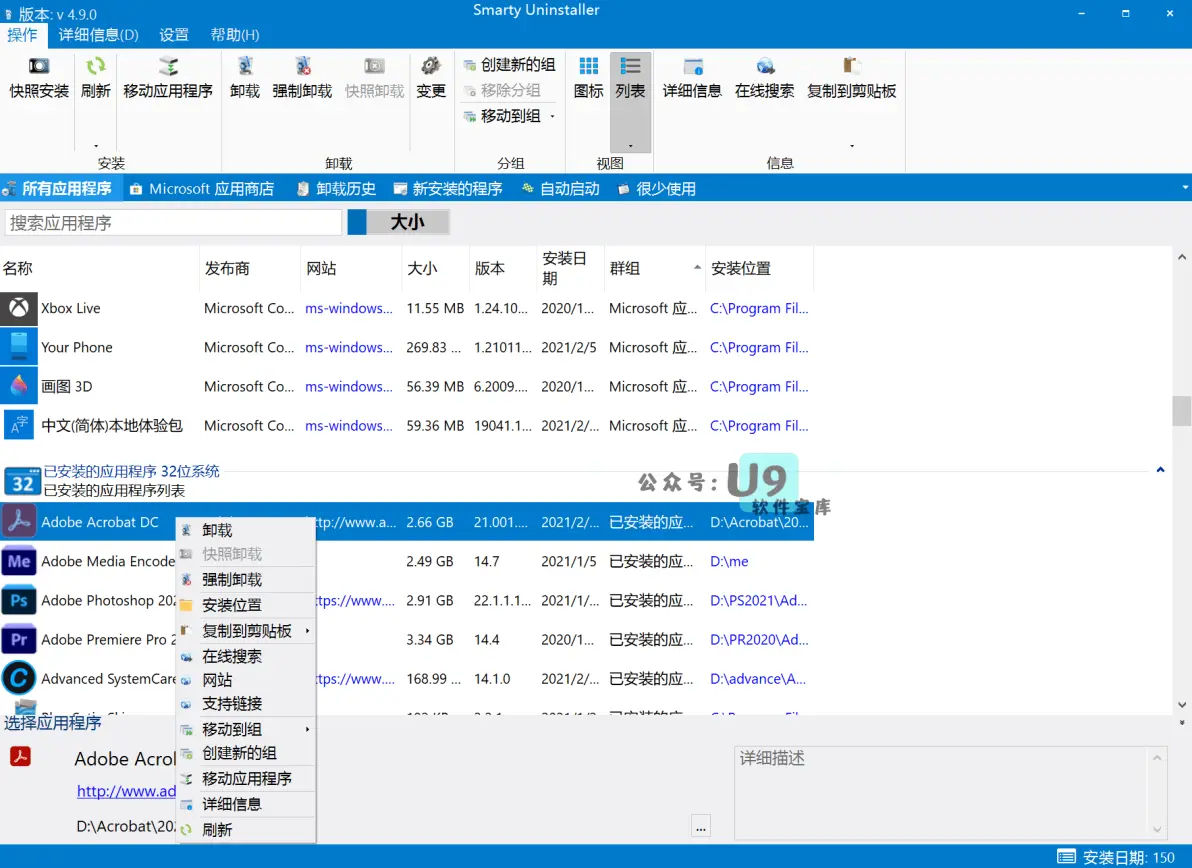This screenshot has width=1192, height=868.
Task: Choose 移动应用程序 in the context menu
Action: tap(246, 778)
